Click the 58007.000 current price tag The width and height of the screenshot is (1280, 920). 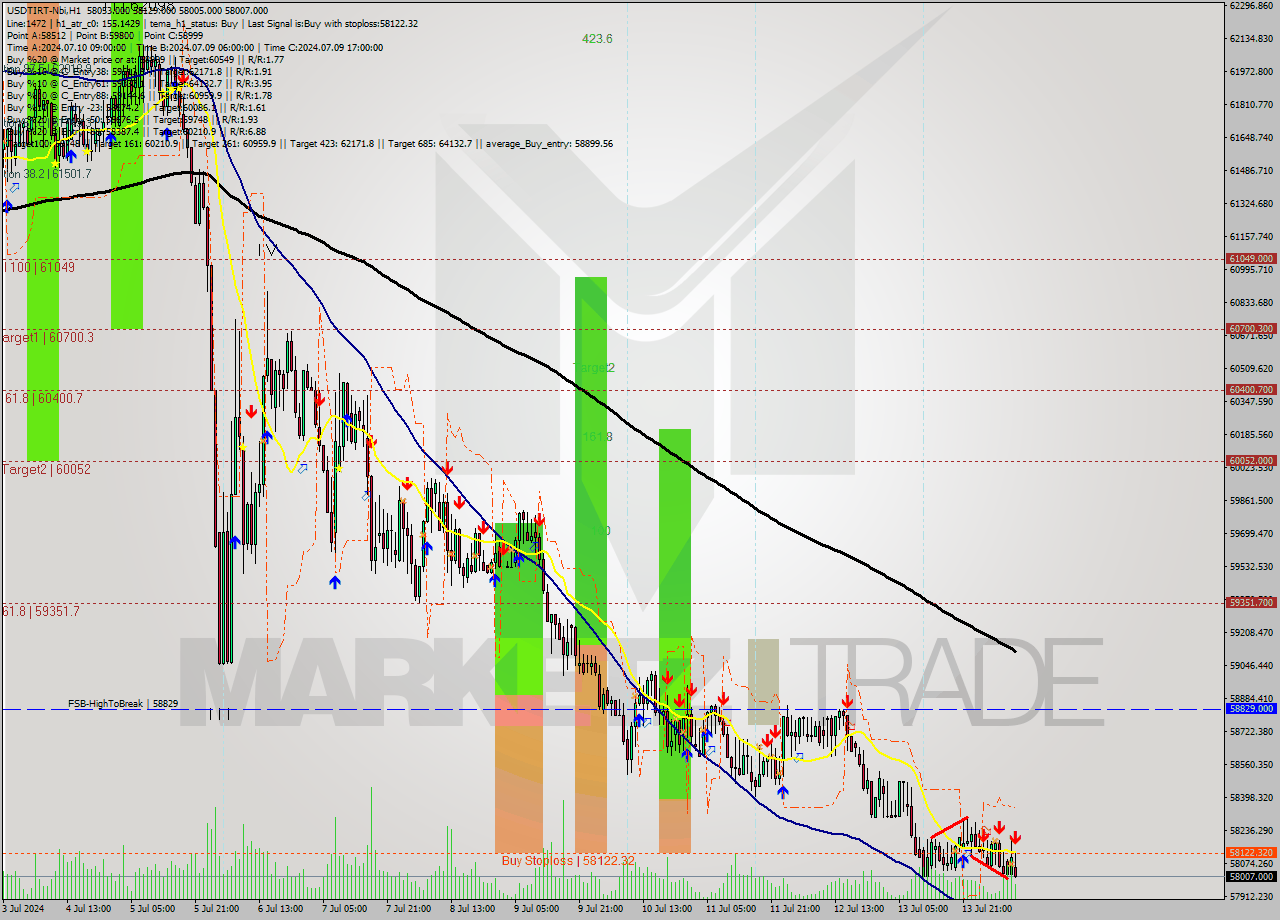[1250, 876]
